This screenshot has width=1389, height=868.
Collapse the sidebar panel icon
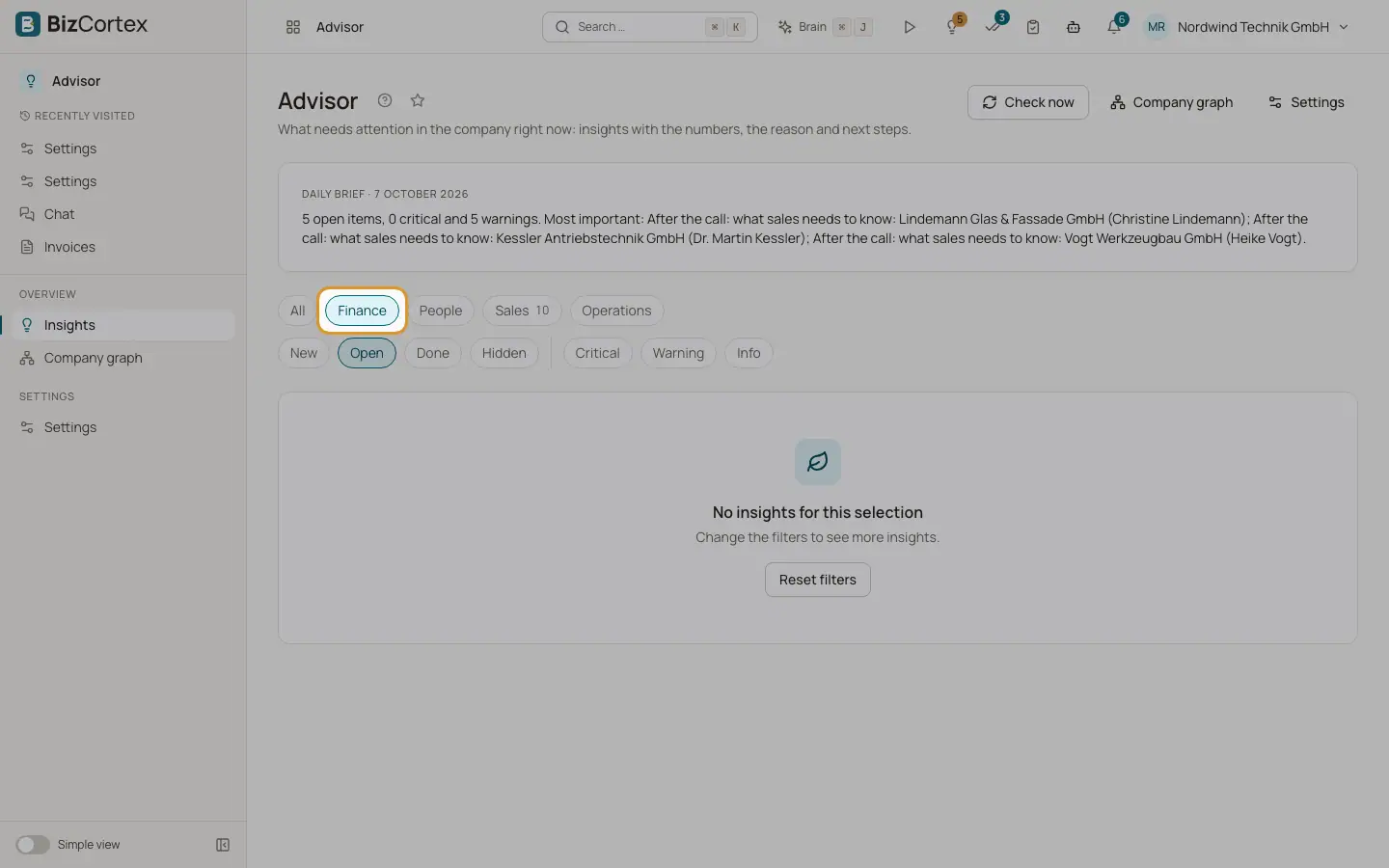pos(223,845)
